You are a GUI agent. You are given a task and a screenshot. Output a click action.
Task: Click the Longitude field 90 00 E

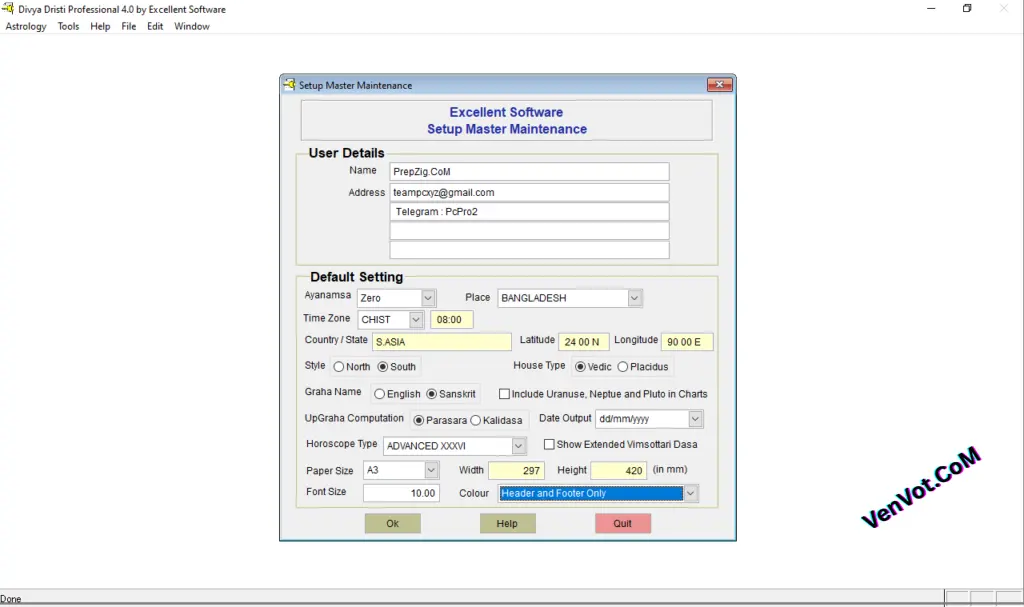click(x=686, y=342)
